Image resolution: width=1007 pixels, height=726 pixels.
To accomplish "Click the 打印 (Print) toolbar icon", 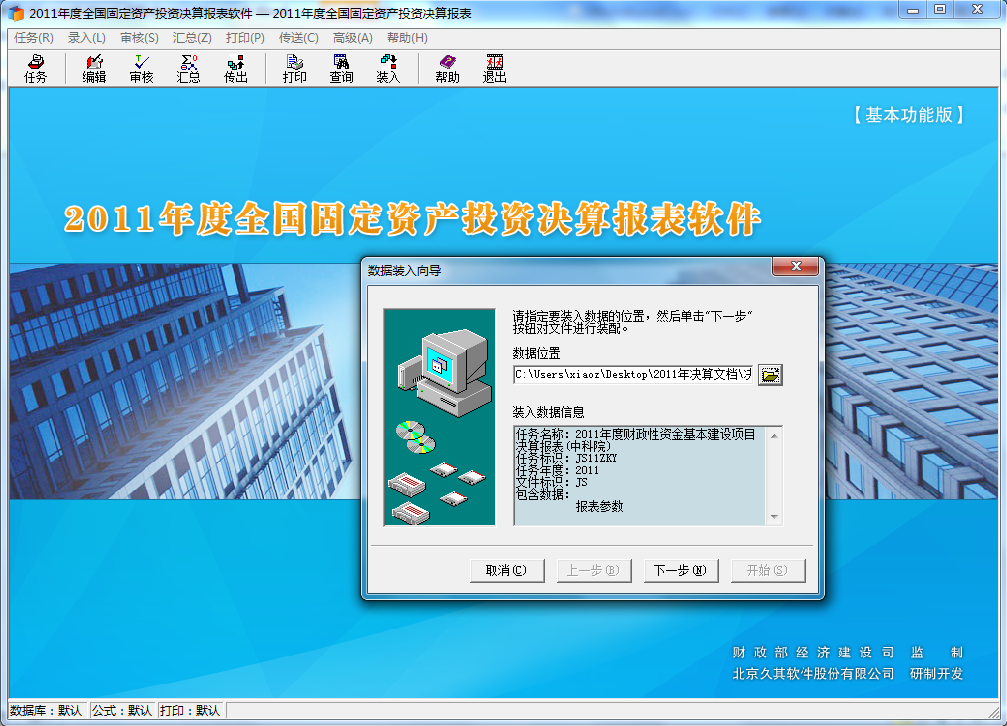I will click(x=294, y=68).
